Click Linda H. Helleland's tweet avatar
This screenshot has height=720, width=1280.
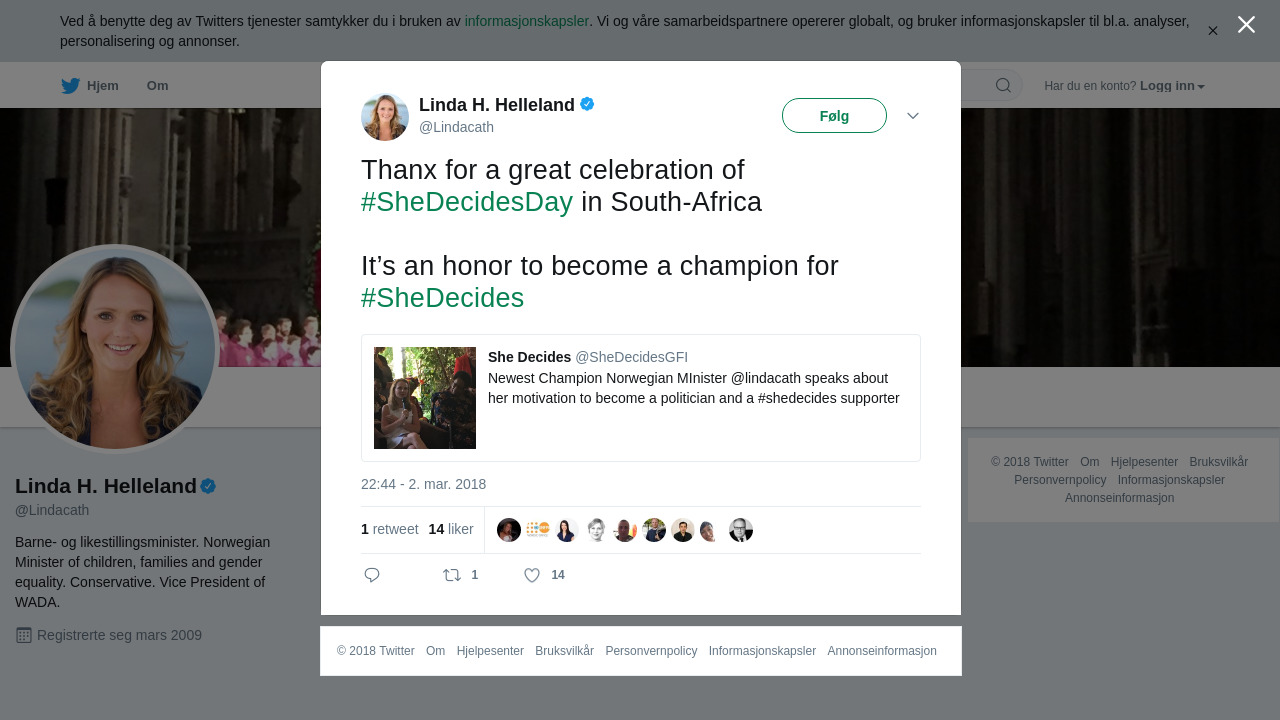click(385, 117)
